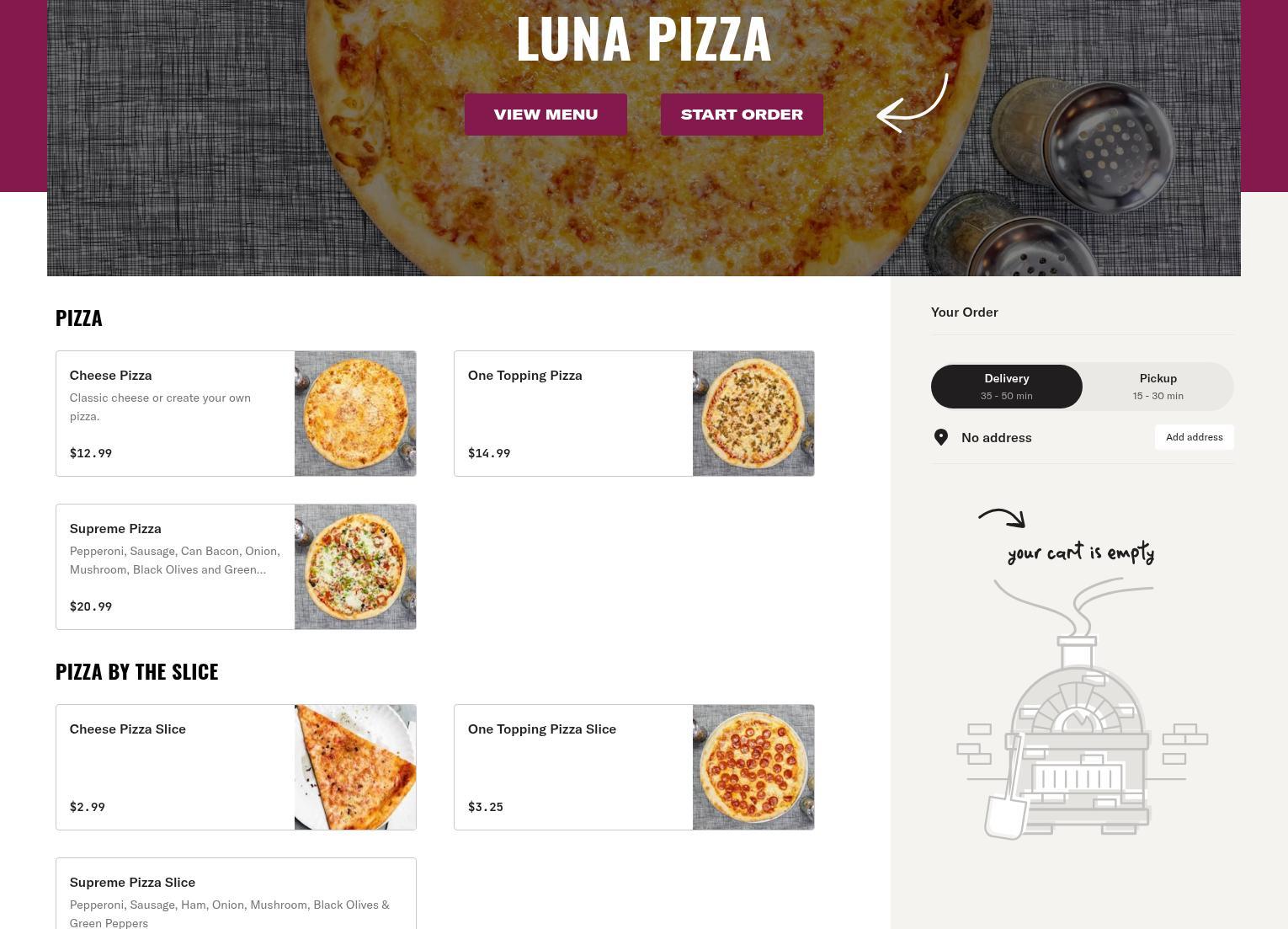Viewport: 1288px width, 929px height.
Task: Click the white curved arrow near Start Order
Action: (x=913, y=103)
